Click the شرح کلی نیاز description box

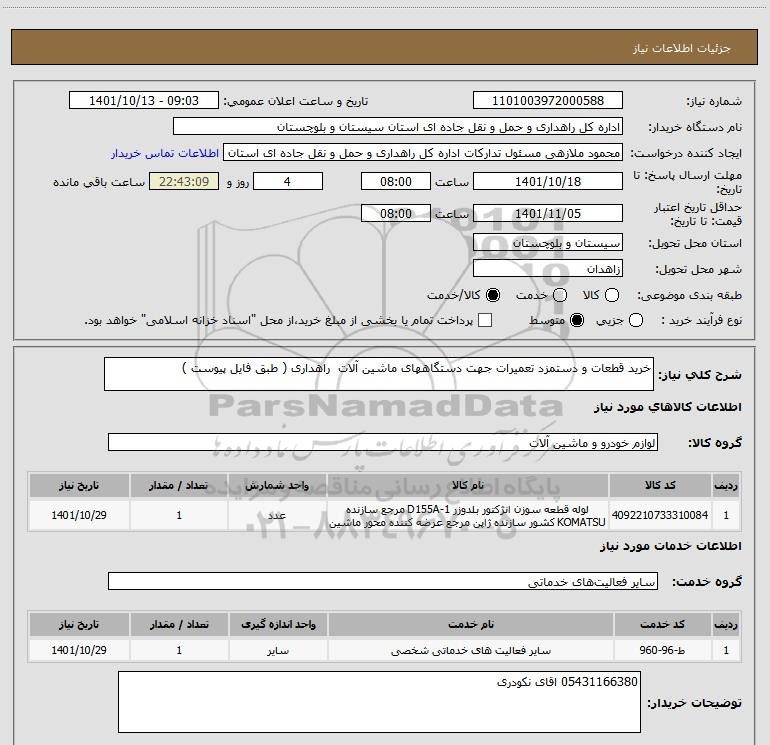click(x=379, y=374)
